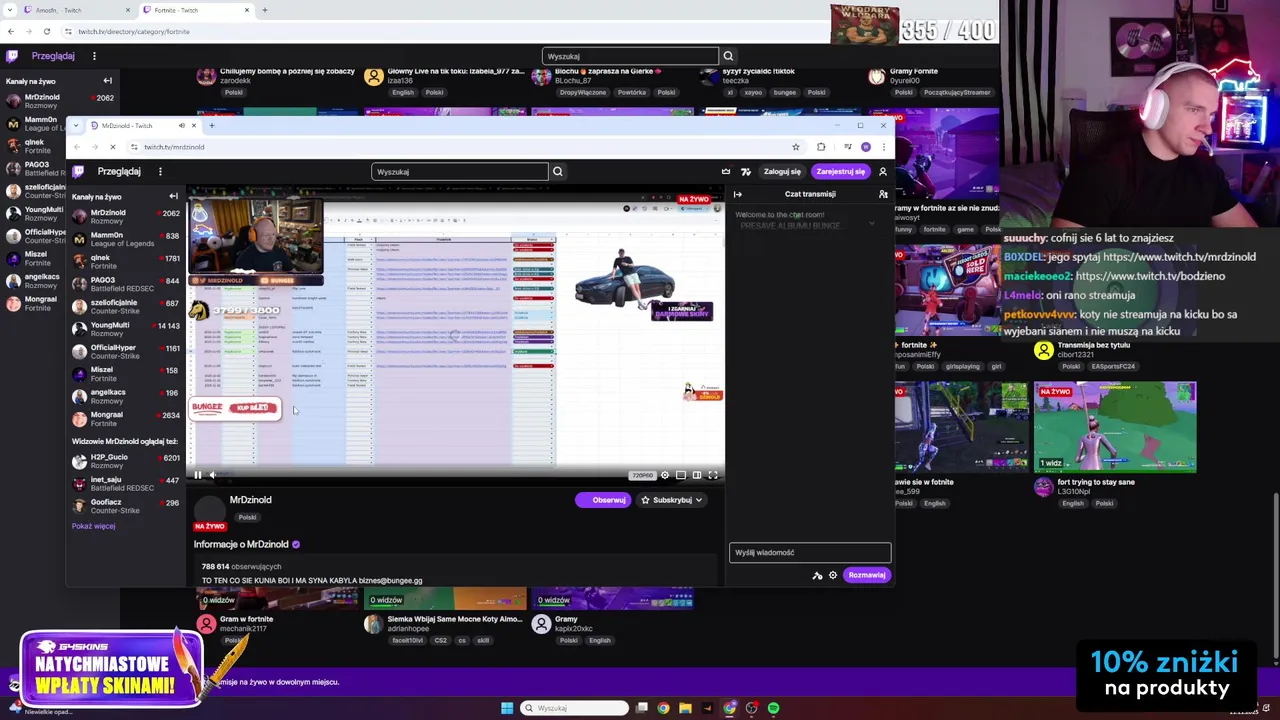
Task: Open the video player settings gear
Action: 665,475
